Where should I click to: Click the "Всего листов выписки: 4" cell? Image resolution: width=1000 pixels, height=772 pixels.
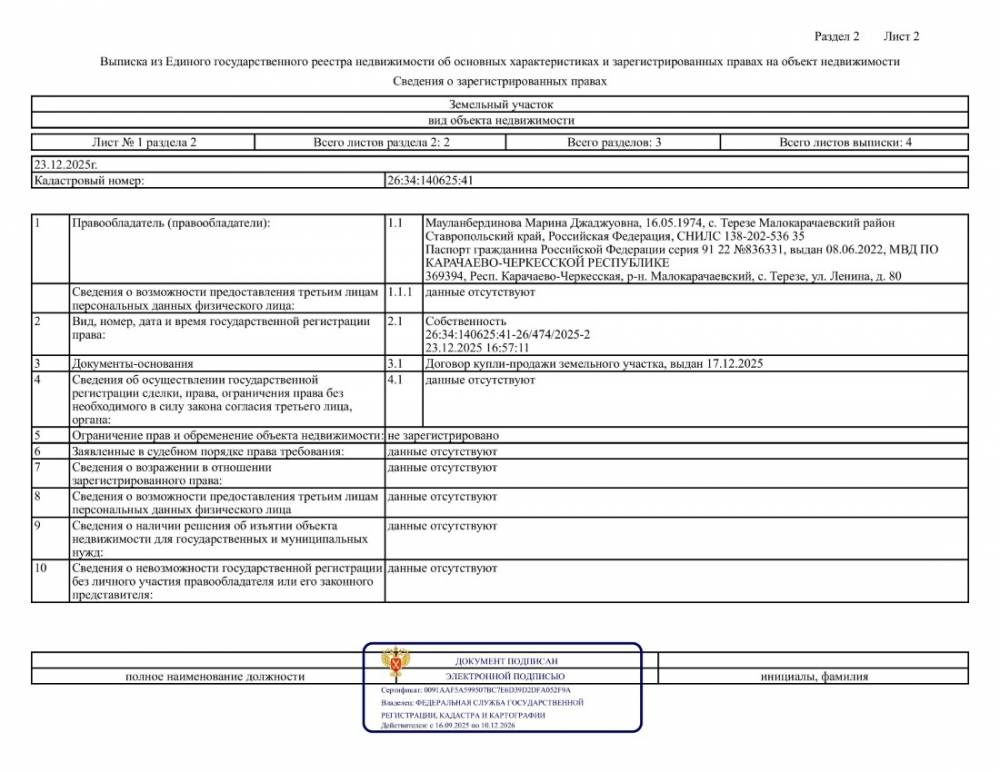pos(845,143)
